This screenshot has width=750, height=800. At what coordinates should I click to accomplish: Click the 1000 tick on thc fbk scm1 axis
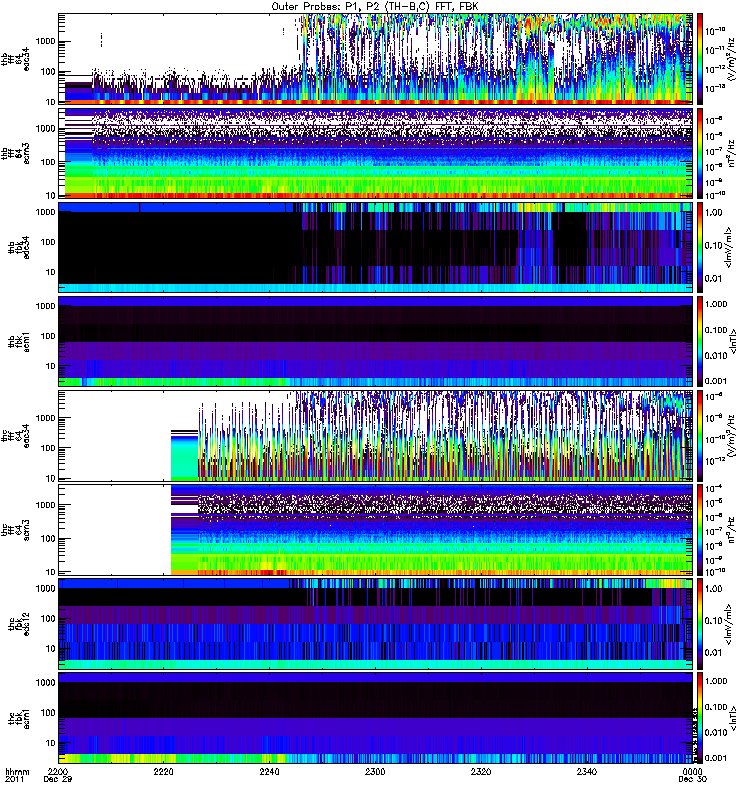pos(45,683)
